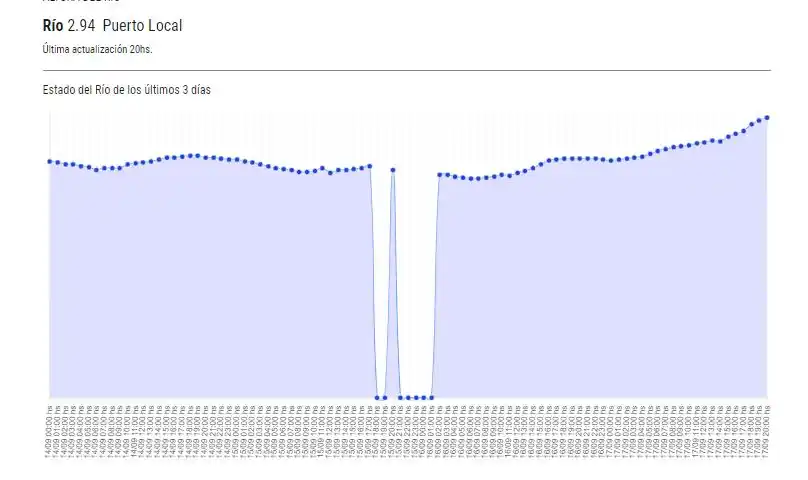Click the last data point at 17/09 20:00
Viewport: 808px width, 480px height.
pos(767,117)
